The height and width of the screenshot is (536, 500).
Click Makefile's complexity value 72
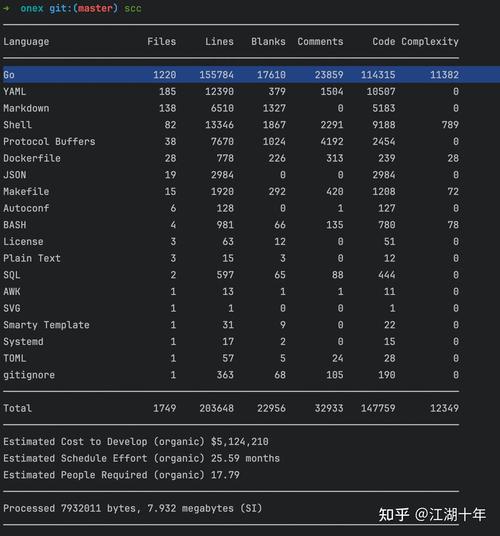(x=453, y=191)
